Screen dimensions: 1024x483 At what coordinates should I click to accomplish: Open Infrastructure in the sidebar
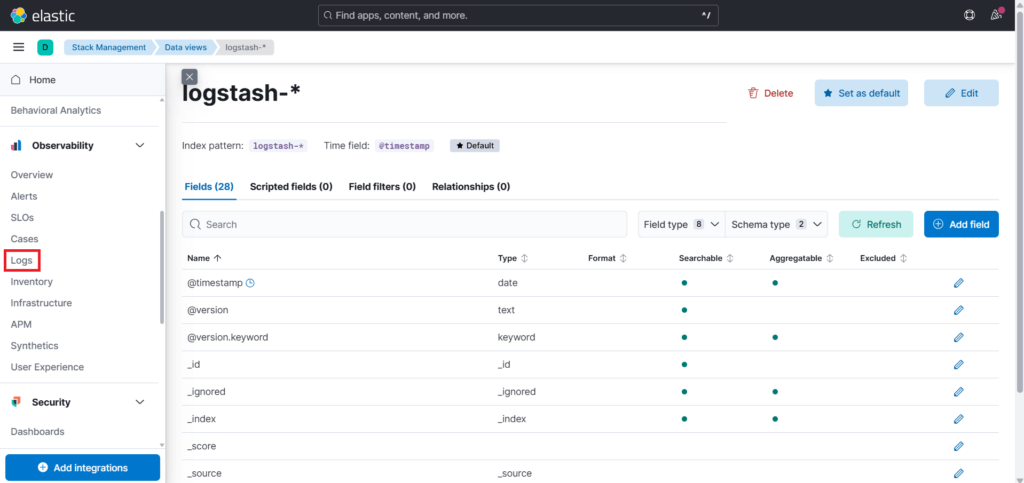(x=41, y=303)
